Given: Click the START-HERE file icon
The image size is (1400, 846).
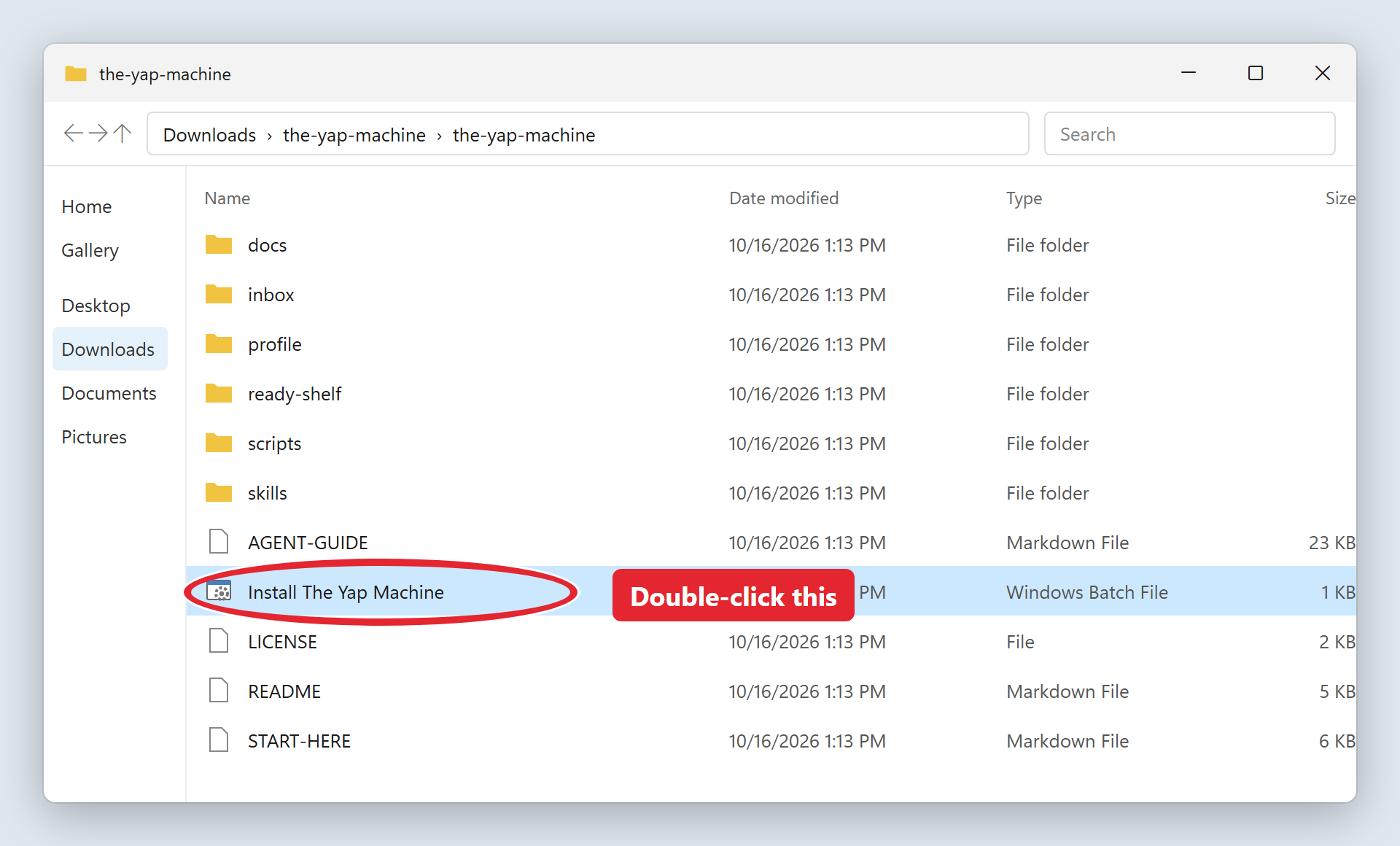Looking at the screenshot, I should pyautogui.click(x=219, y=740).
